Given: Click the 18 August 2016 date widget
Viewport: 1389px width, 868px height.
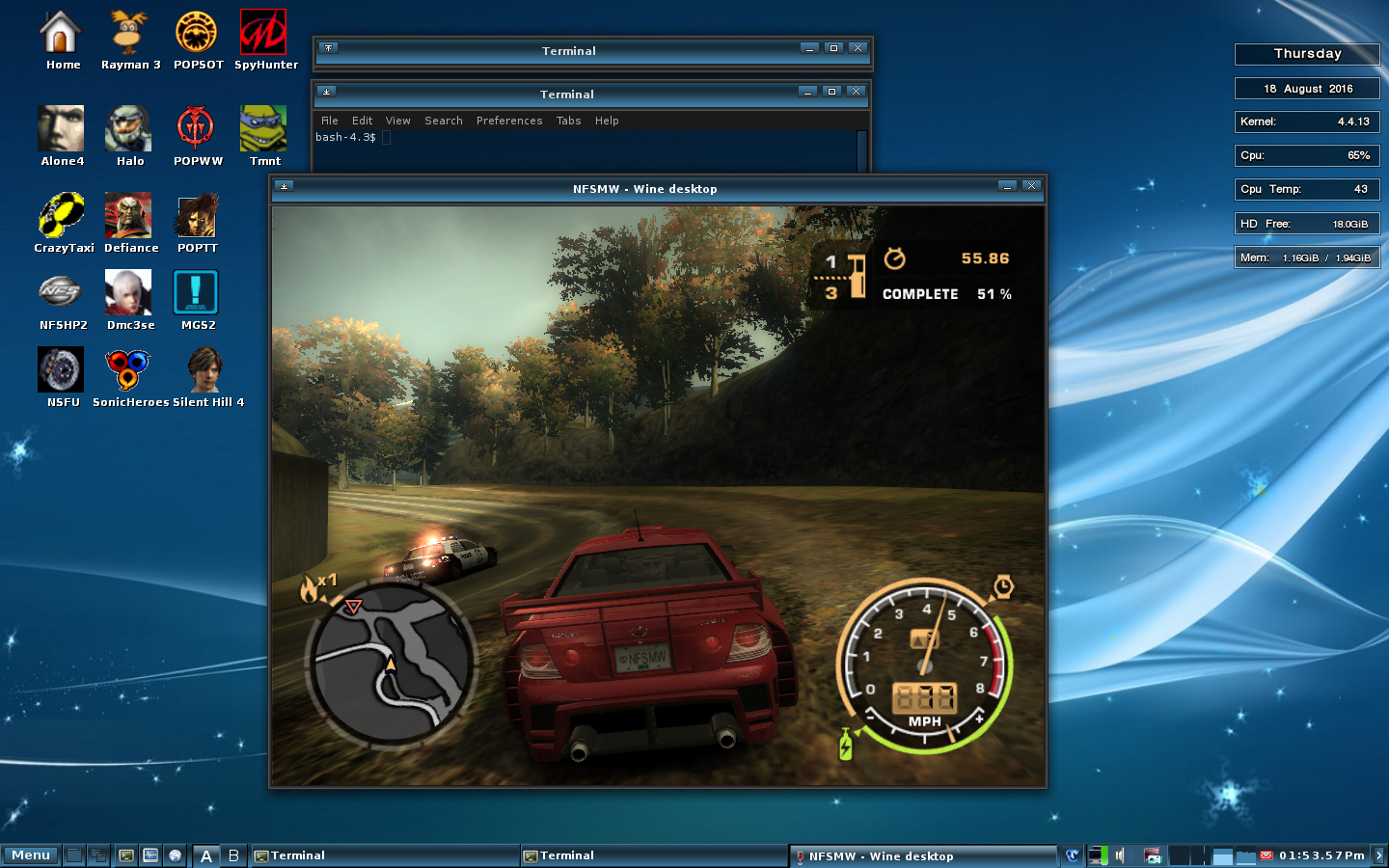Looking at the screenshot, I should point(1307,89).
